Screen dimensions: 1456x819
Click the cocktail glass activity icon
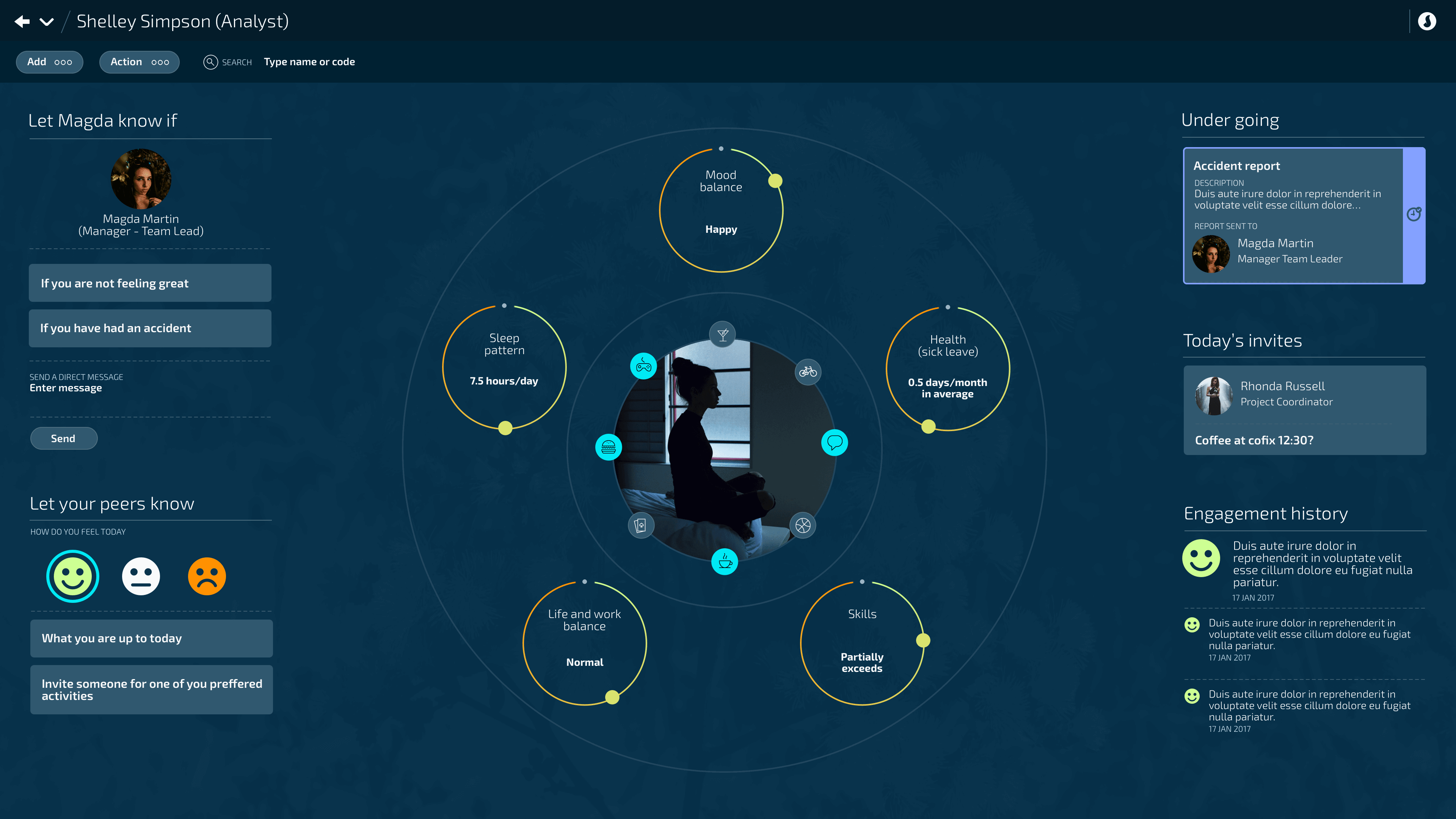pyautogui.click(x=722, y=334)
